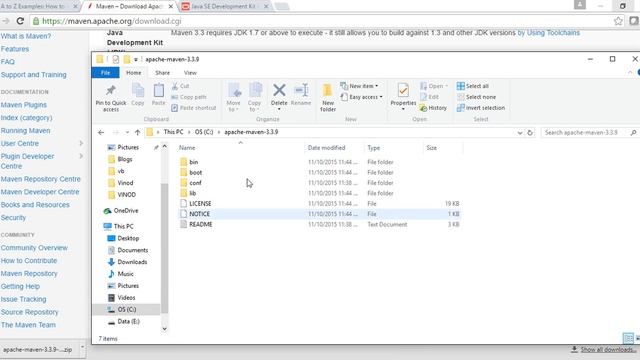Select the LICENSE file

tap(200, 203)
